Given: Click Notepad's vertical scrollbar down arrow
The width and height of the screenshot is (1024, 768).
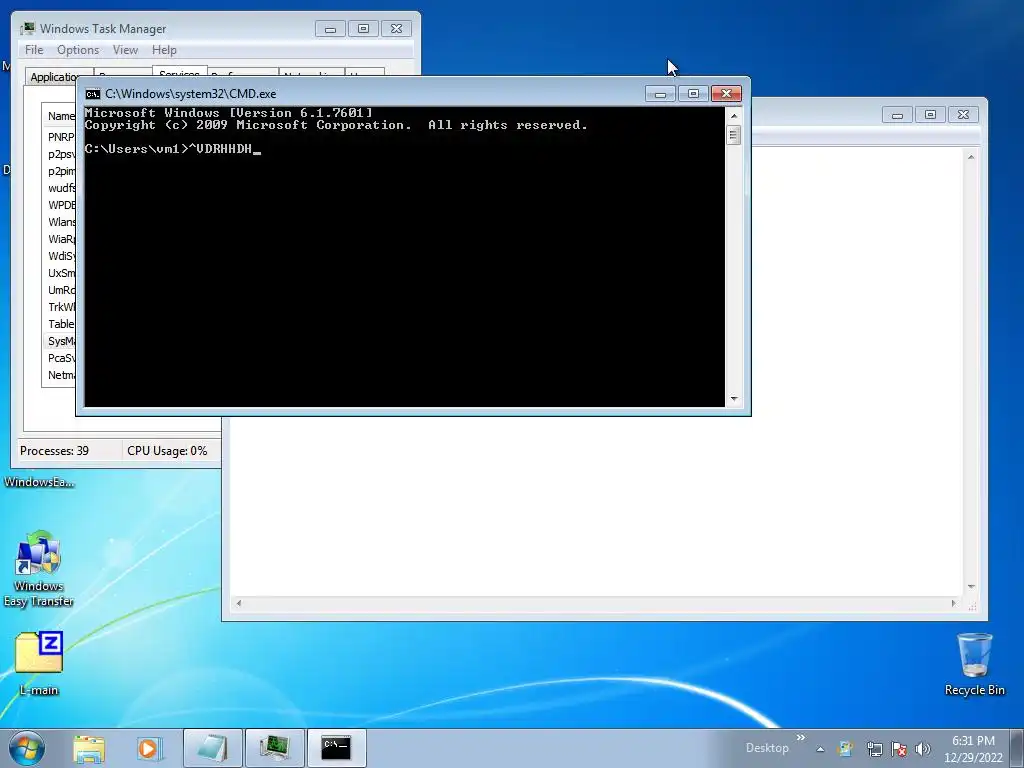Looking at the screenshot, I should click(x=971, y=586).
